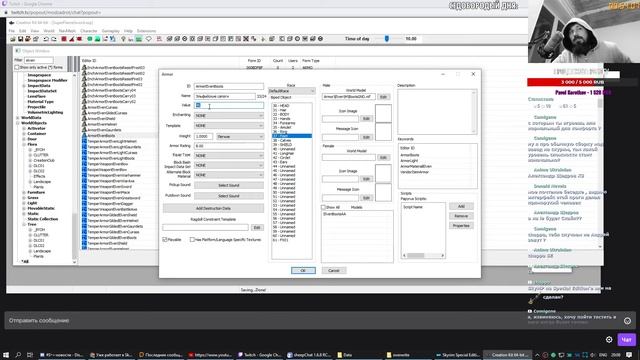640x360 pixels.
Task: Click Add Destruction Data button
Action: click(213, 208)
